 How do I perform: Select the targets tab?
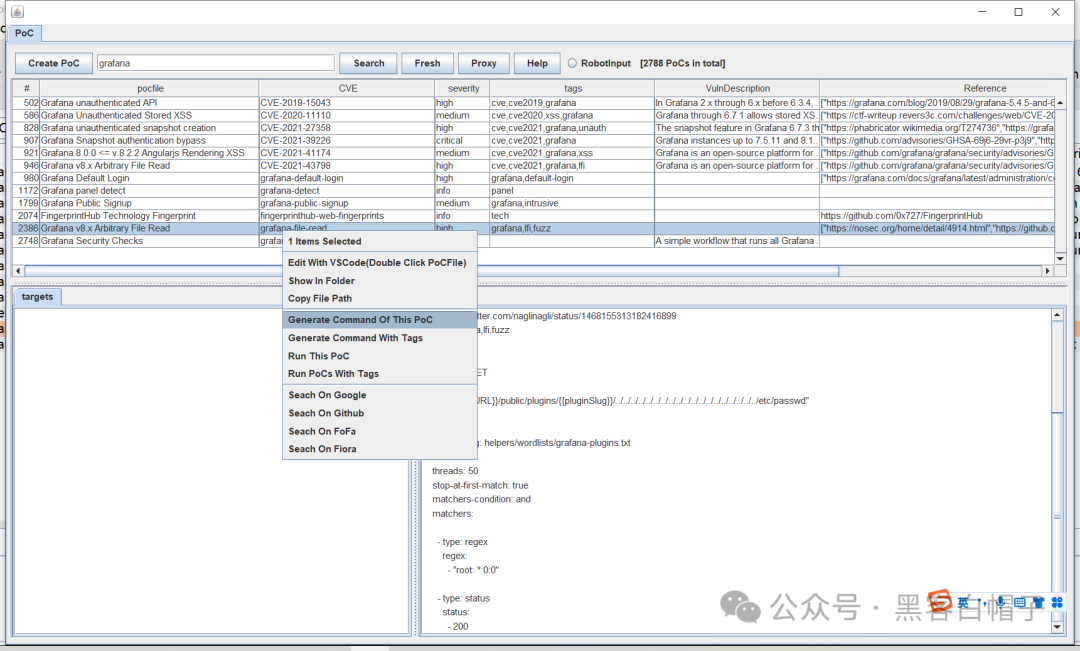click(x=37, y=297)
